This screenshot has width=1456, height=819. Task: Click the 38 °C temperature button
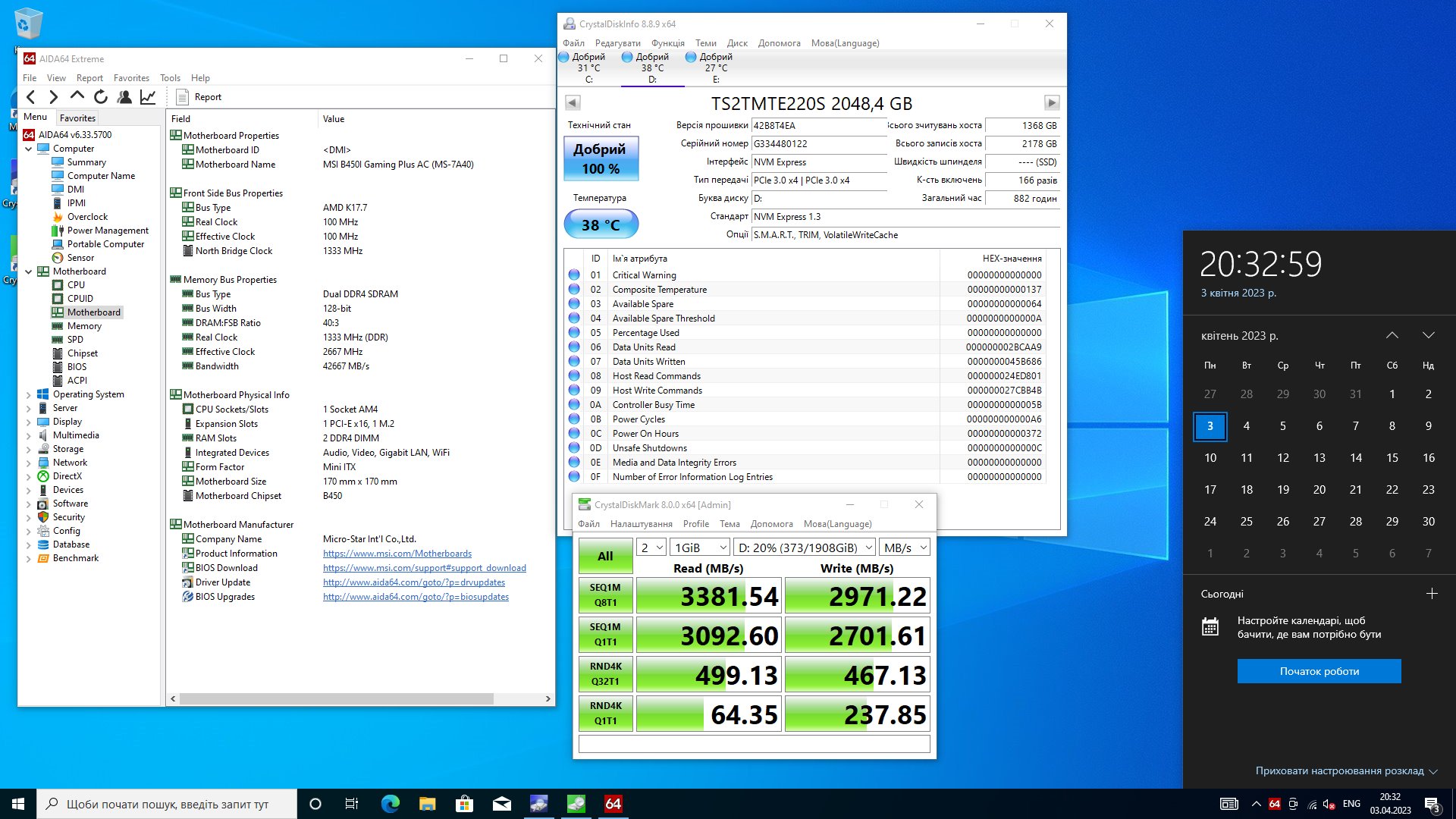click(601, 224)
